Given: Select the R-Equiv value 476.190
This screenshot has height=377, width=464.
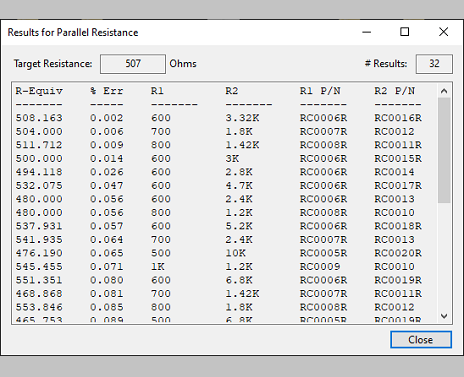Looking at the screenshot, I should [39, 253].
